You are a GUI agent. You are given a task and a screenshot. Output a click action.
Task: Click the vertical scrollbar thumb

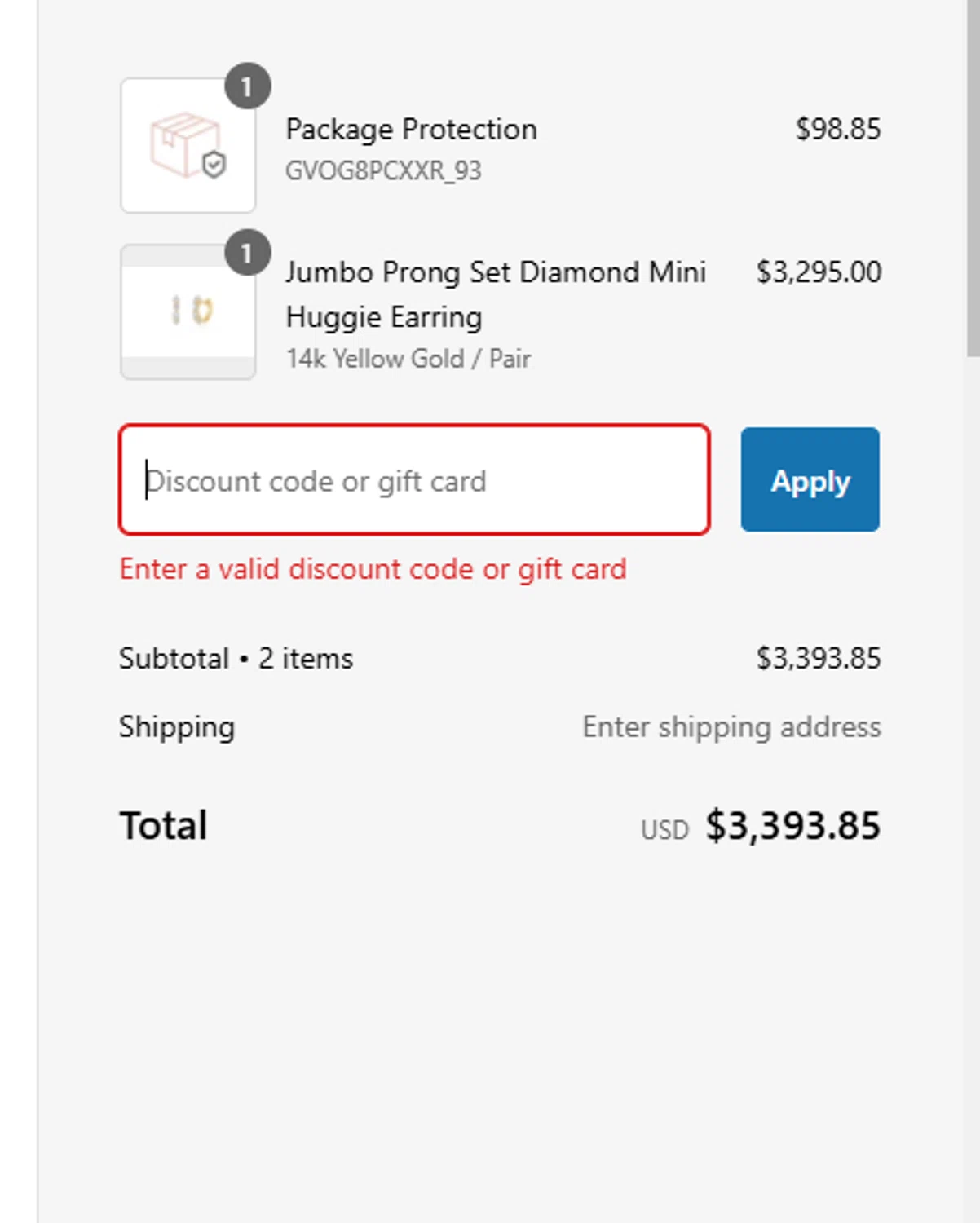pyautogui.click(x=973, y=179)
